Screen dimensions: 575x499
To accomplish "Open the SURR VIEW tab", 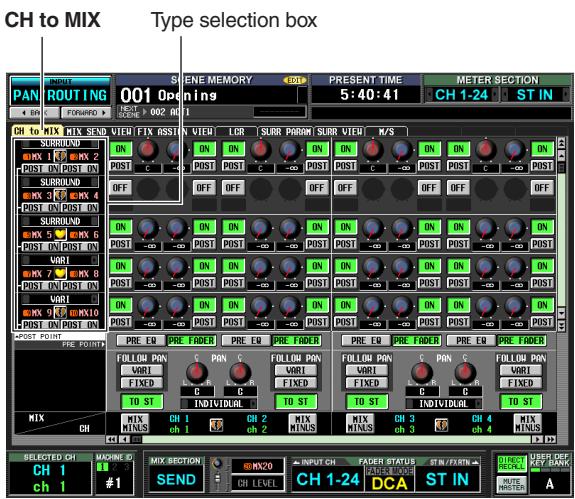I will pyautogui.click(x=340, y=132).
